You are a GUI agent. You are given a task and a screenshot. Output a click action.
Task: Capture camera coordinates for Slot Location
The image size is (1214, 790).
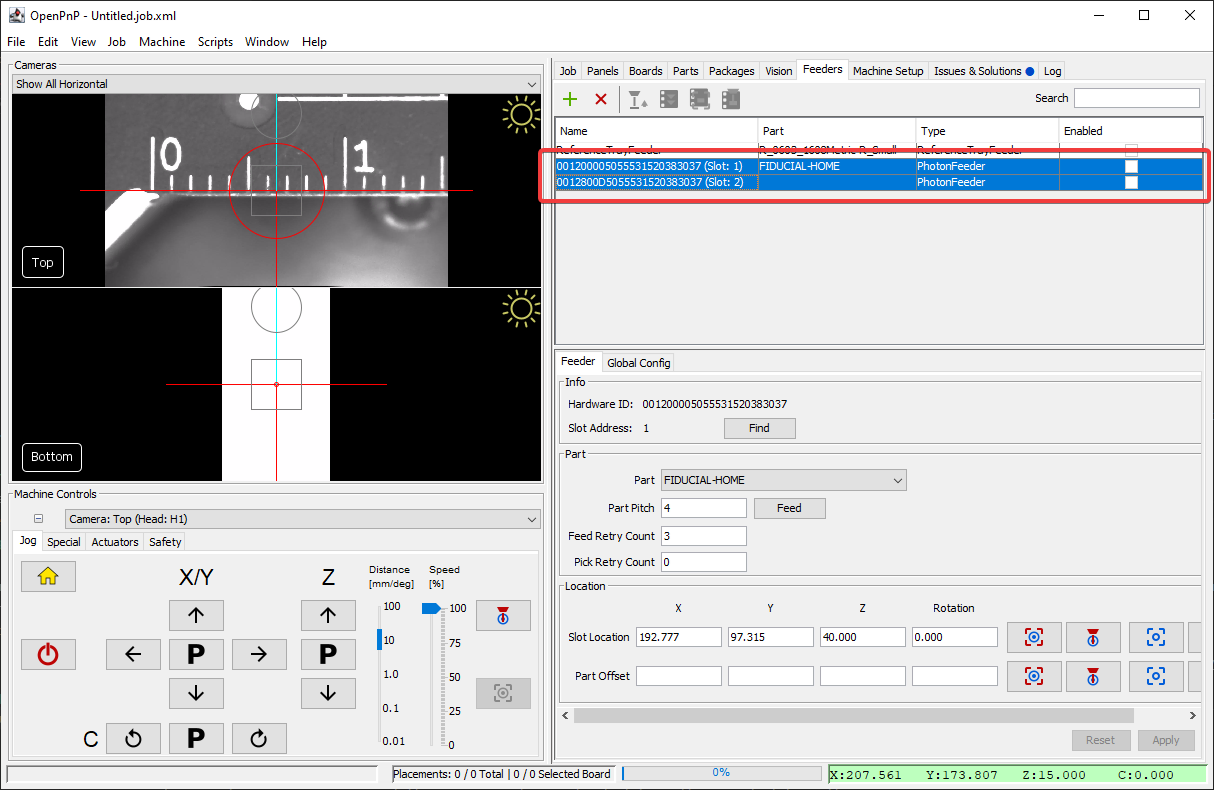[x=1034, y=637]
